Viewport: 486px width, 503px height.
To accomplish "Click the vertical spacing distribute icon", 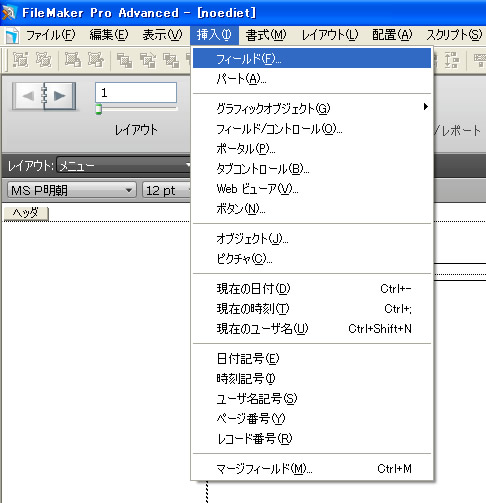I will coord(451,60).
